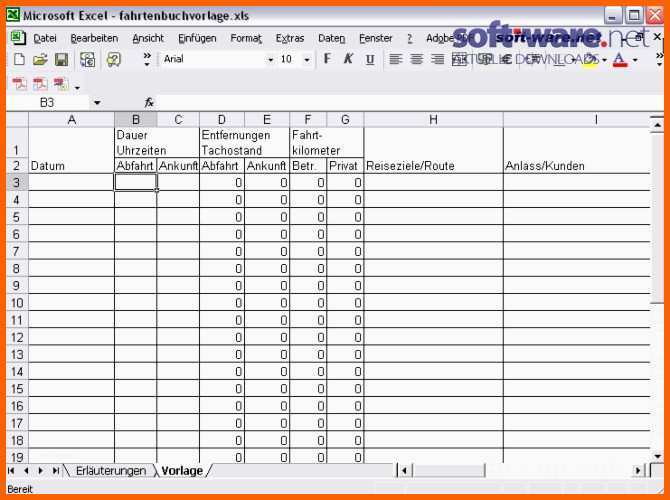Image resolution: width=670 pixels, height=500 pixels.
Task: Click the horizontal scrollbar thumb
Action: 449,471
